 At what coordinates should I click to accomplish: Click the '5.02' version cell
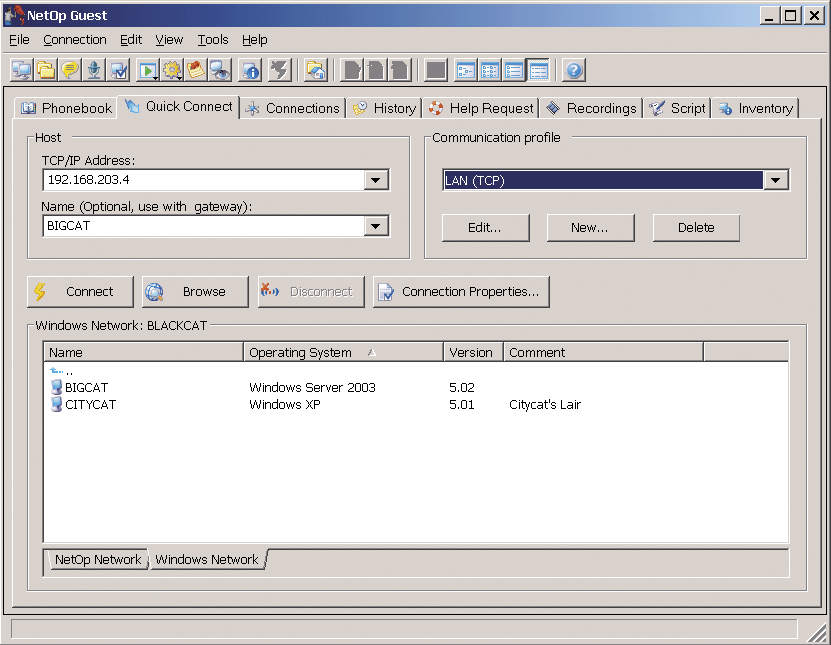coord(462,387)
